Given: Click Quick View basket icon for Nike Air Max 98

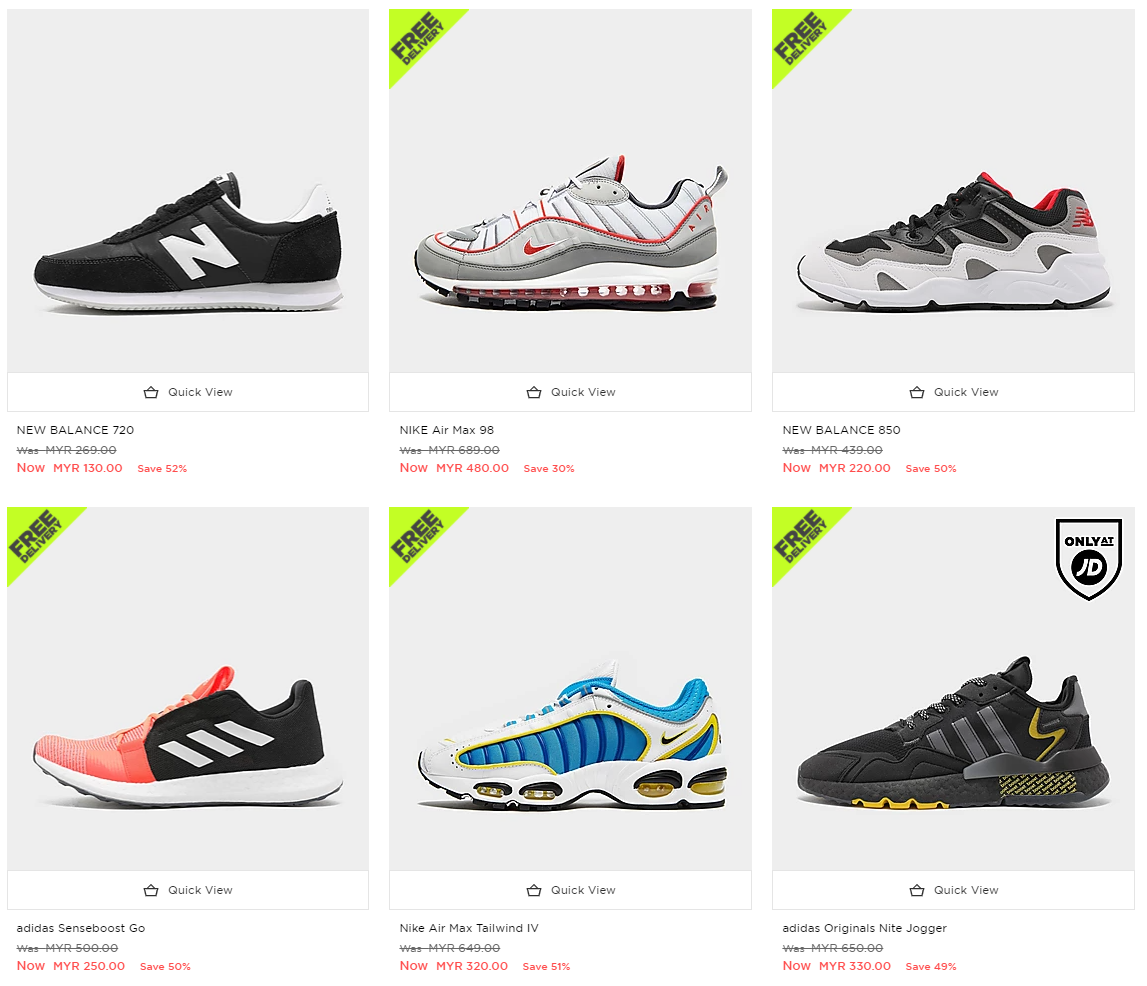Looking at the screenshot, I should coord(534,393).
